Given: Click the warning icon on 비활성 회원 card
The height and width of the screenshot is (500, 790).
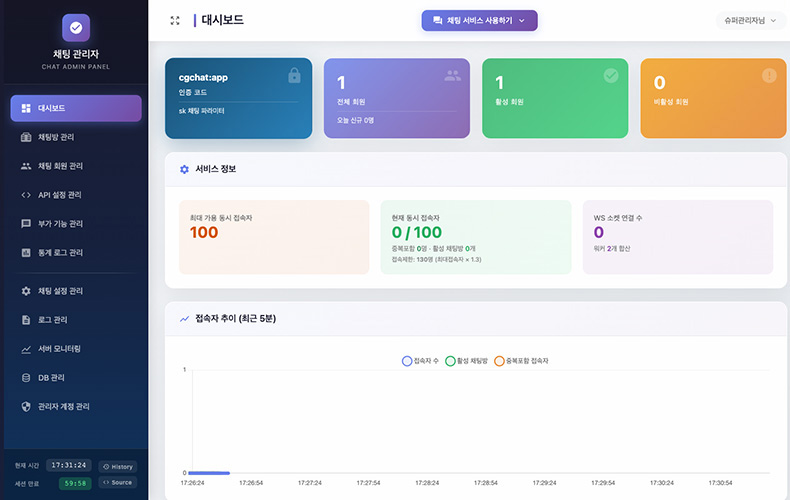Looking at the screenshot, I should click(769, 76).
